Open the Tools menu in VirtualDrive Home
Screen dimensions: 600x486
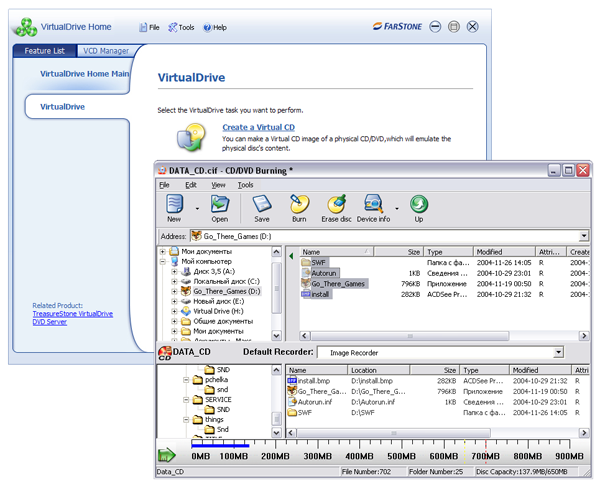[181, 28]
